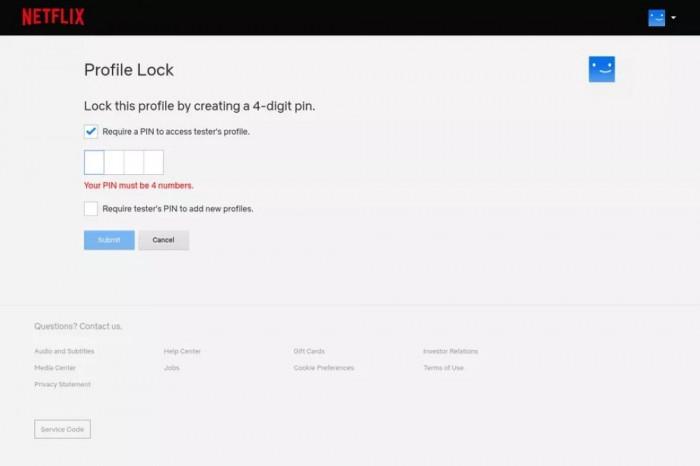Select the second PIN digit box

pyautogui.click(x=114, y=162)
